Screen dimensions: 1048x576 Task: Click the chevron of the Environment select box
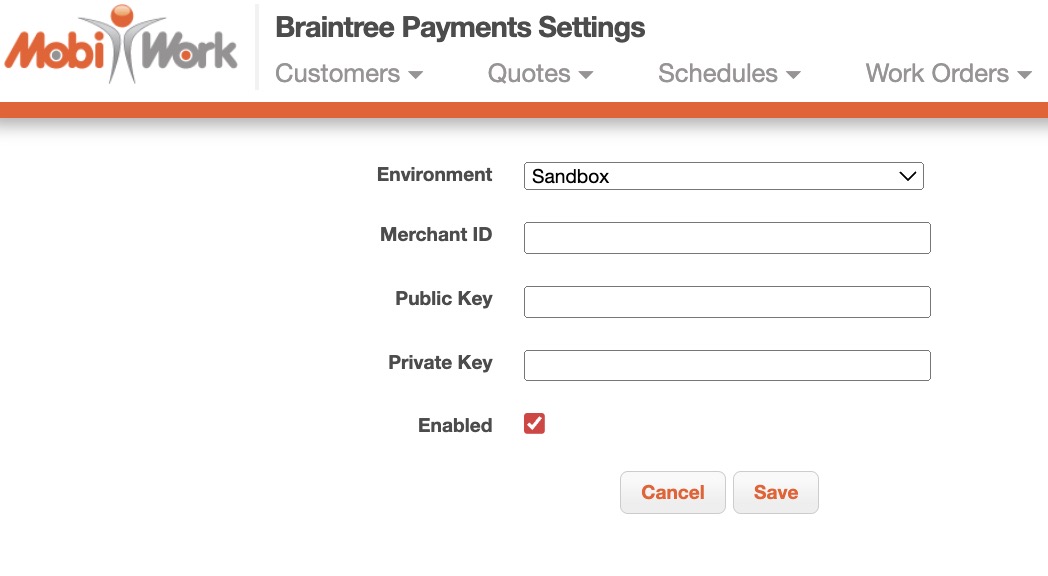point(908,176)
